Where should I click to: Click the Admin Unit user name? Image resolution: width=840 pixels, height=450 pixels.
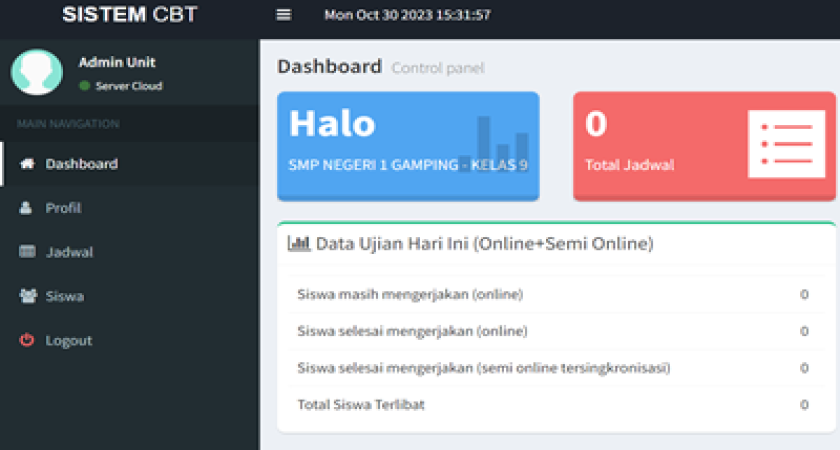click(x=117, y=62)
